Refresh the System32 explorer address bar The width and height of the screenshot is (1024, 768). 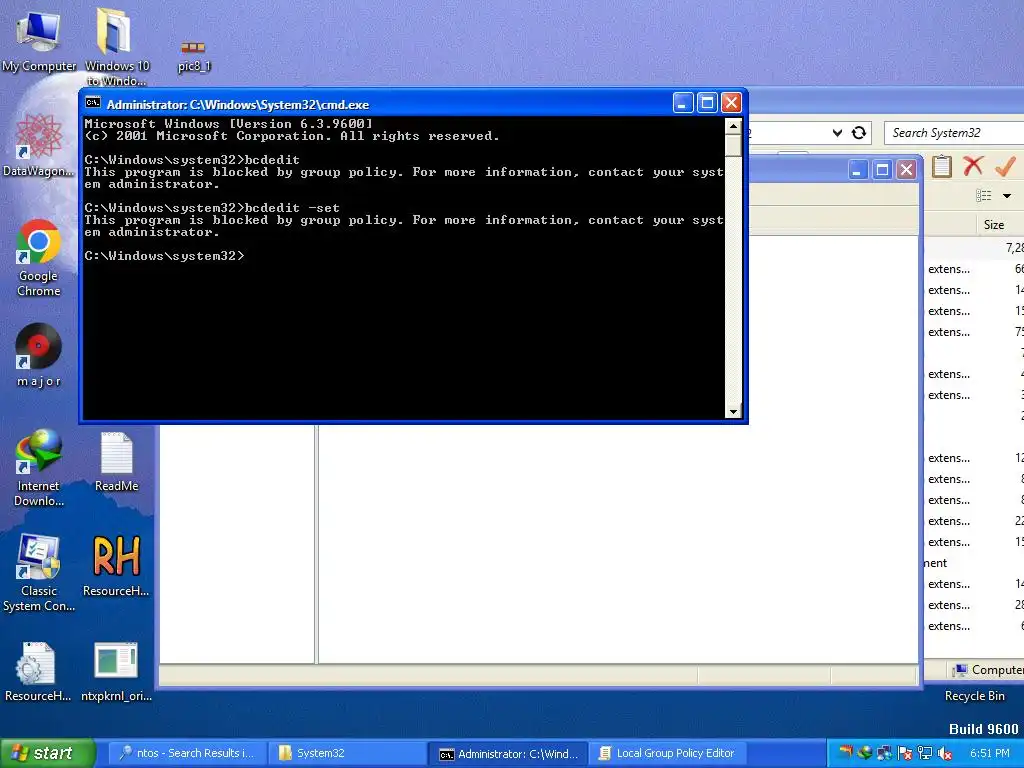pos(859,133)
